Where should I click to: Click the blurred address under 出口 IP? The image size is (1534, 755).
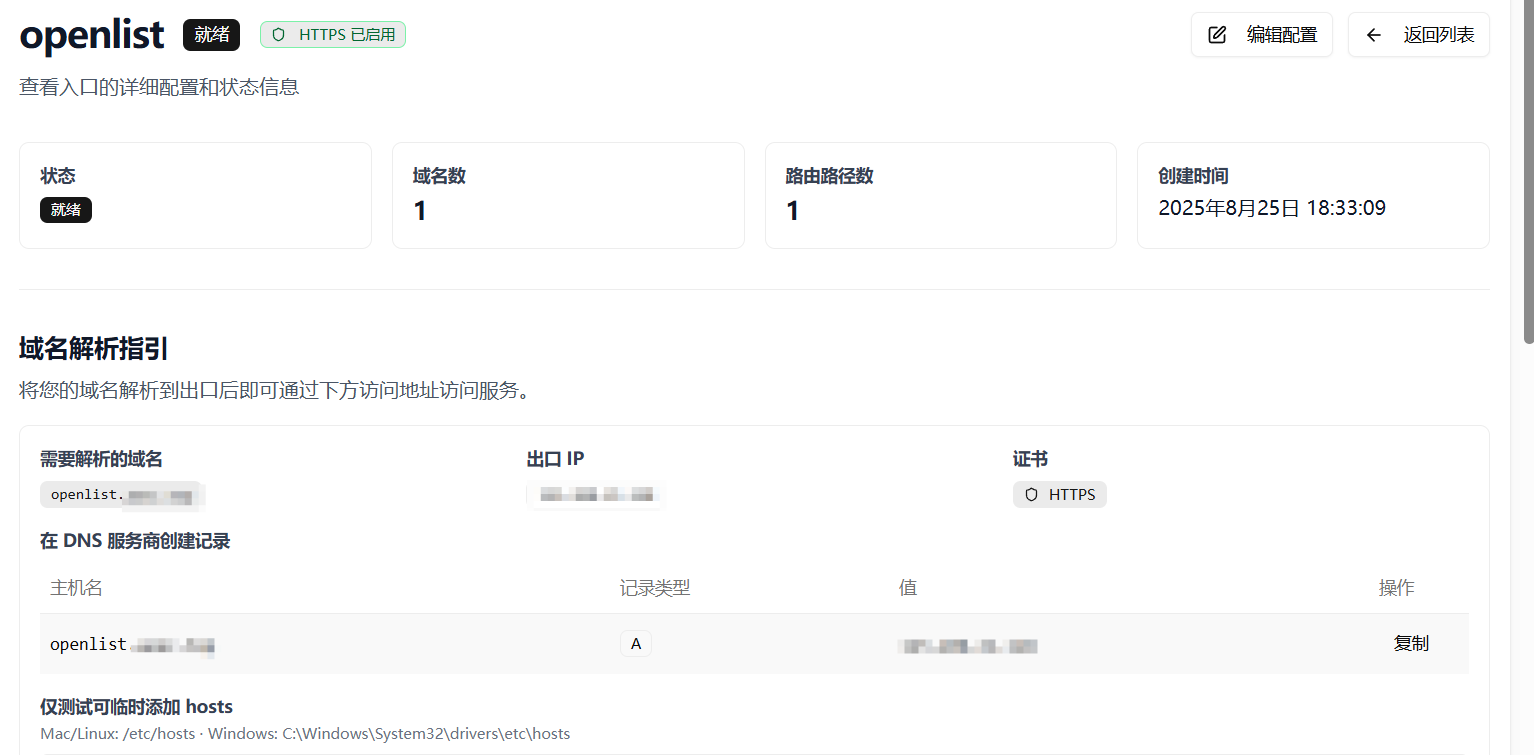[596, 494]
